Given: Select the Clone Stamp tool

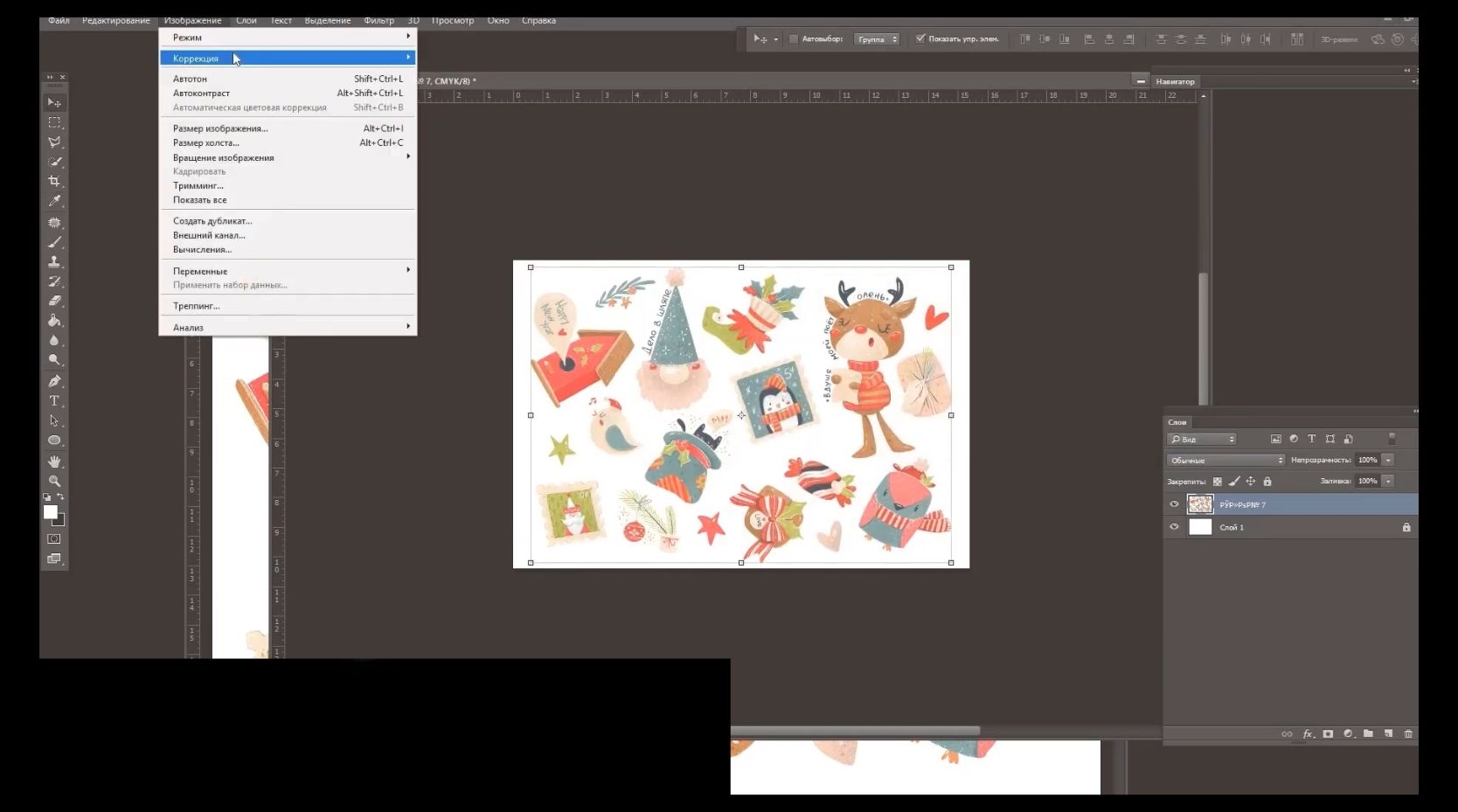Looking at the screenshot, I should tap(54, 261).
